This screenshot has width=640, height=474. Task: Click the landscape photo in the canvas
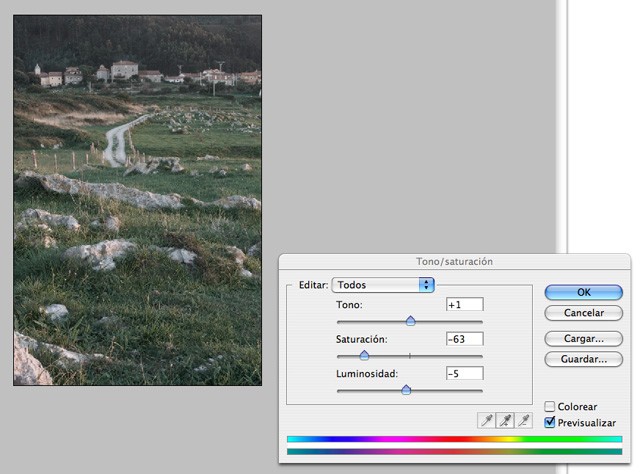(x=137, y=200)
